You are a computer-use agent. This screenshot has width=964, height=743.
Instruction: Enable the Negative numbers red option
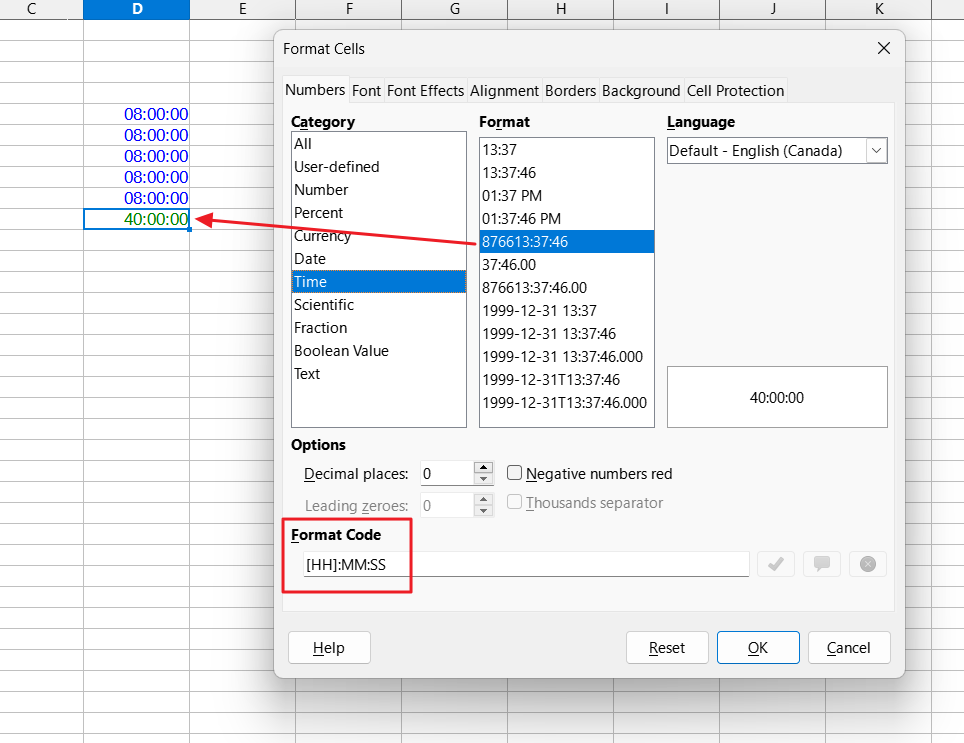tap(514, 472)
